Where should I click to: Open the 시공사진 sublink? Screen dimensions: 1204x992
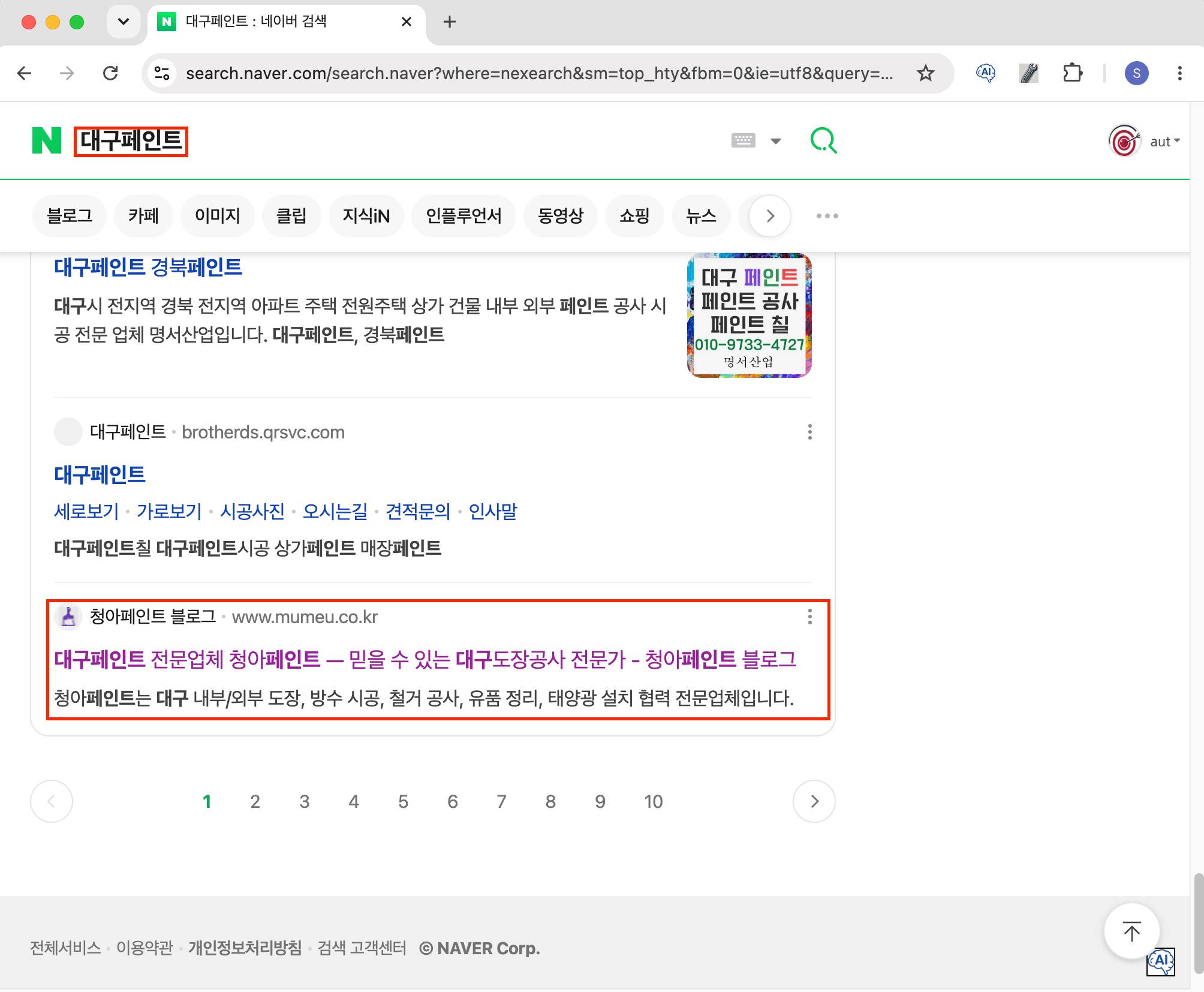[252, 511]
